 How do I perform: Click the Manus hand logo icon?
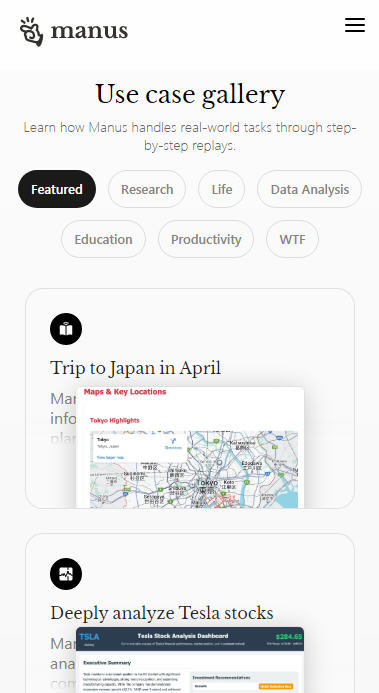[x=32, y=31]
